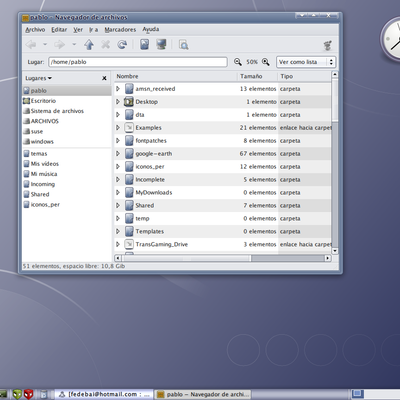Click the Stop loading icon
Viewport: 400px width, 400px height.
[x=106, y=44]
